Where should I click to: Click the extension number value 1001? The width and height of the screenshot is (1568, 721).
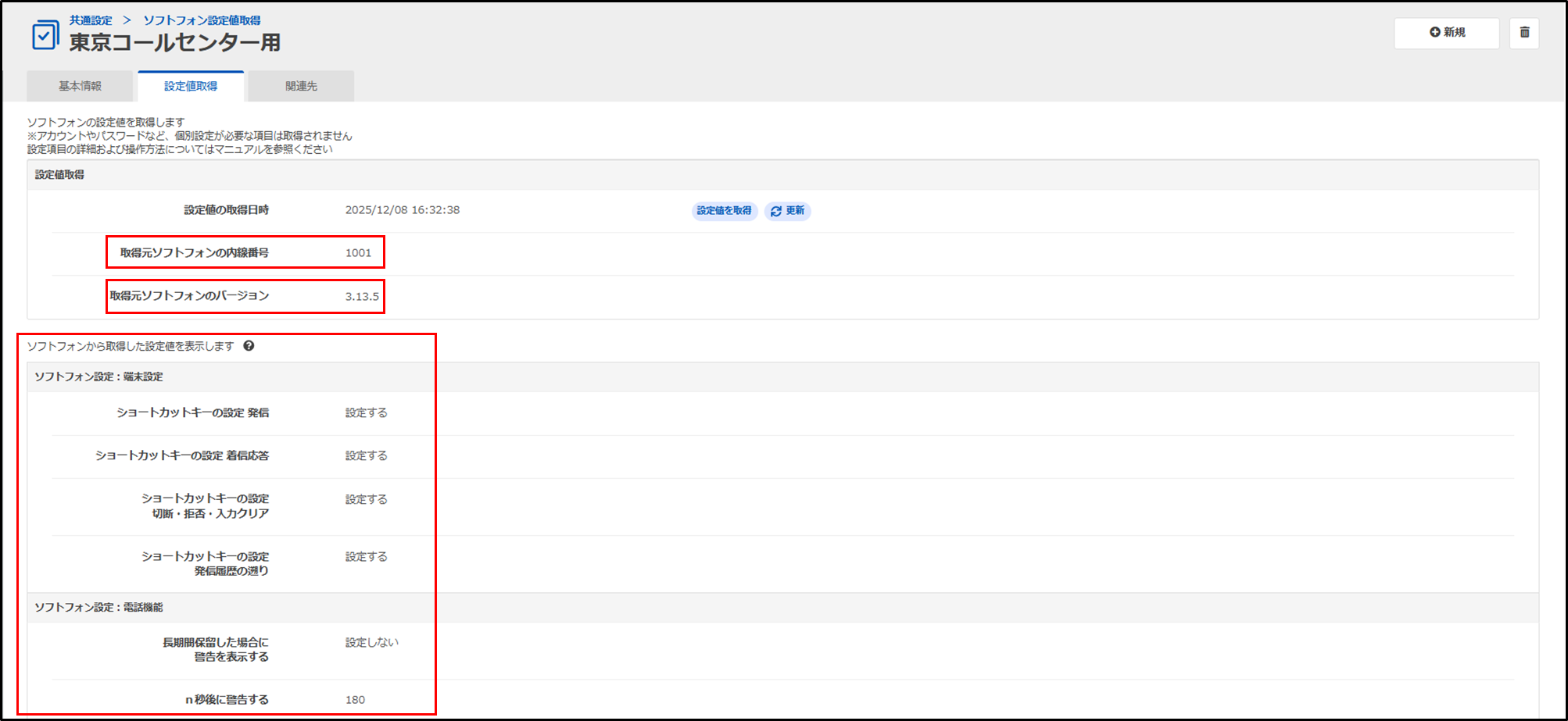(x=358, y=253)
